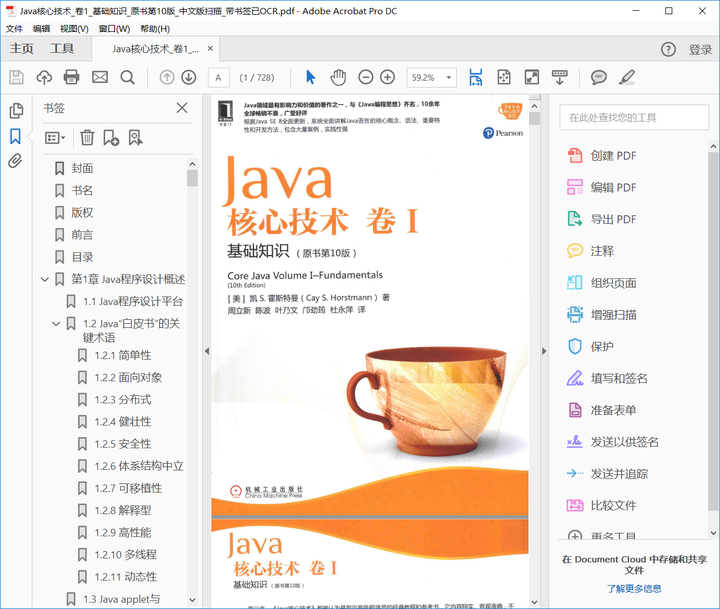Image resolution: width=720 pixels, height=609 pixels.
Task: Click the read mode download icon
Action: click(x=559, y=77)
